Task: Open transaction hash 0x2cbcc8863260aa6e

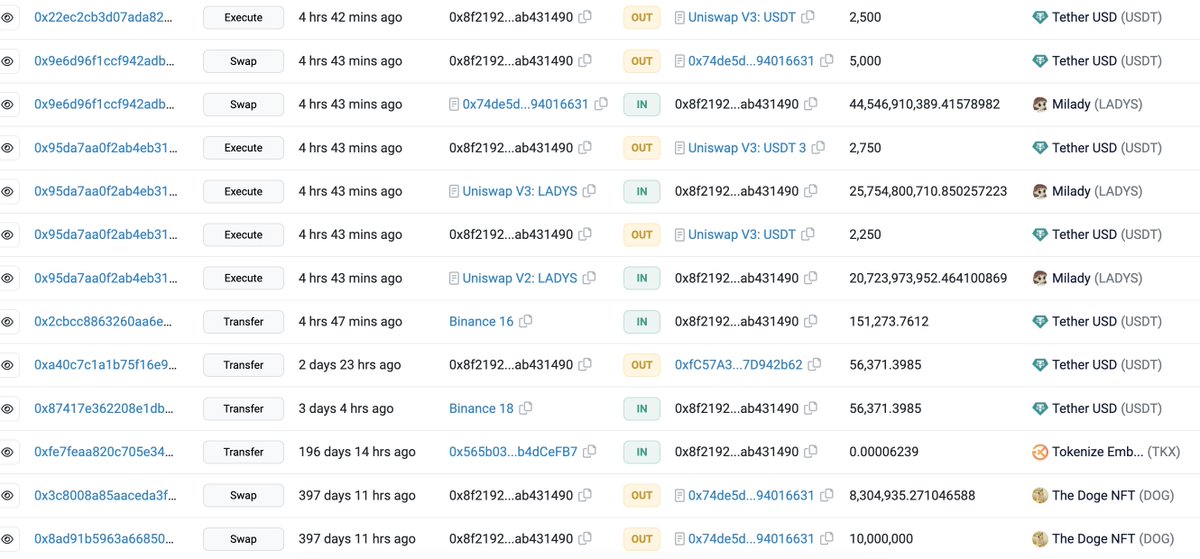Action: [x=104, y=321]
